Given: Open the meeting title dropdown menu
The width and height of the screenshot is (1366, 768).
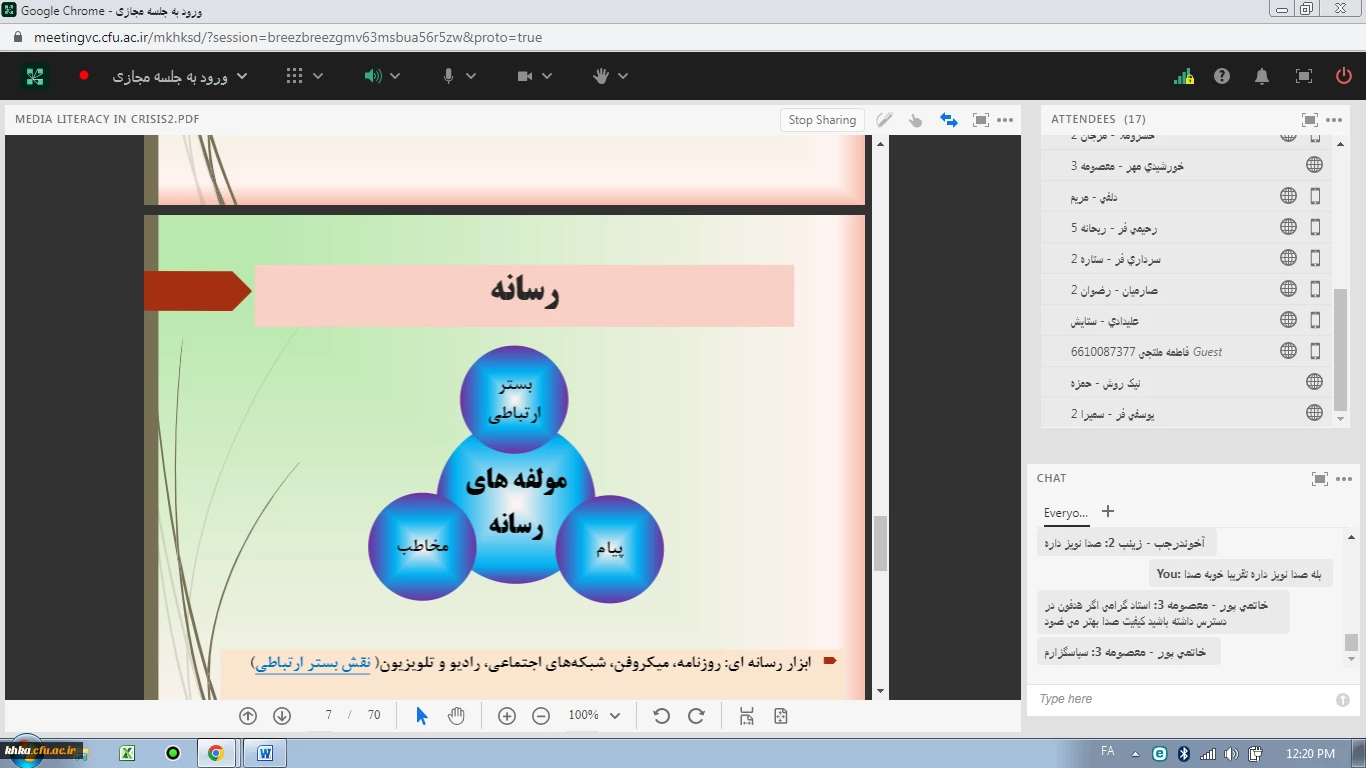Looking at the screenshot, I should tap(241, 76).
